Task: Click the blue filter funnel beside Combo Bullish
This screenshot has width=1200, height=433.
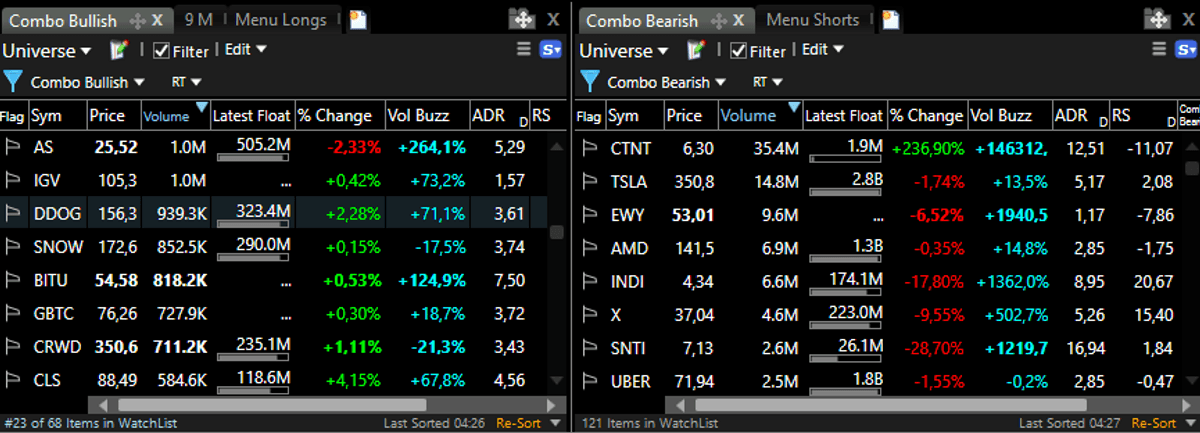Action: coord(13,82)
